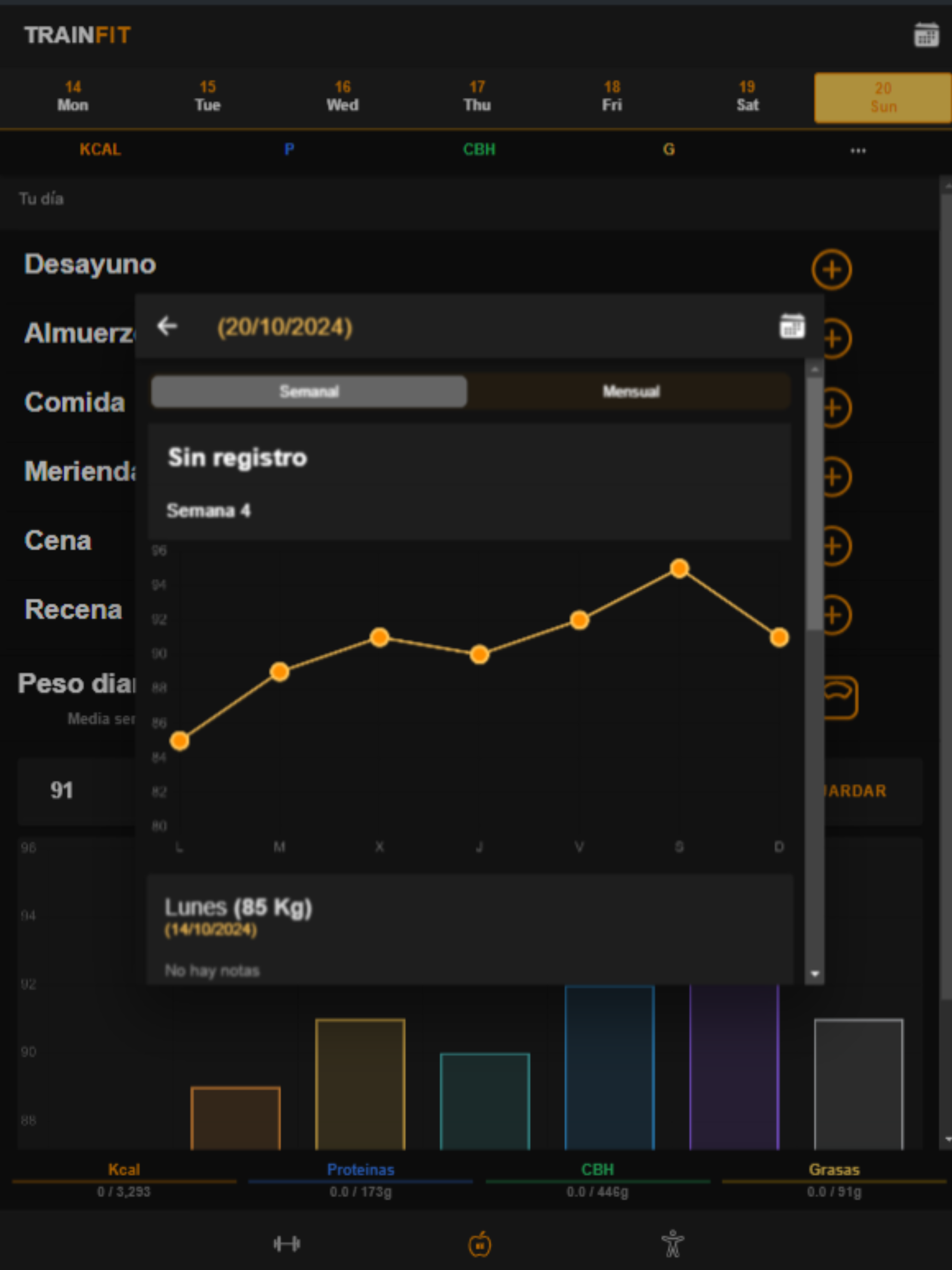Open the Comida meal section
This screenshot has width=952, height=1270.
coord(75,402)
